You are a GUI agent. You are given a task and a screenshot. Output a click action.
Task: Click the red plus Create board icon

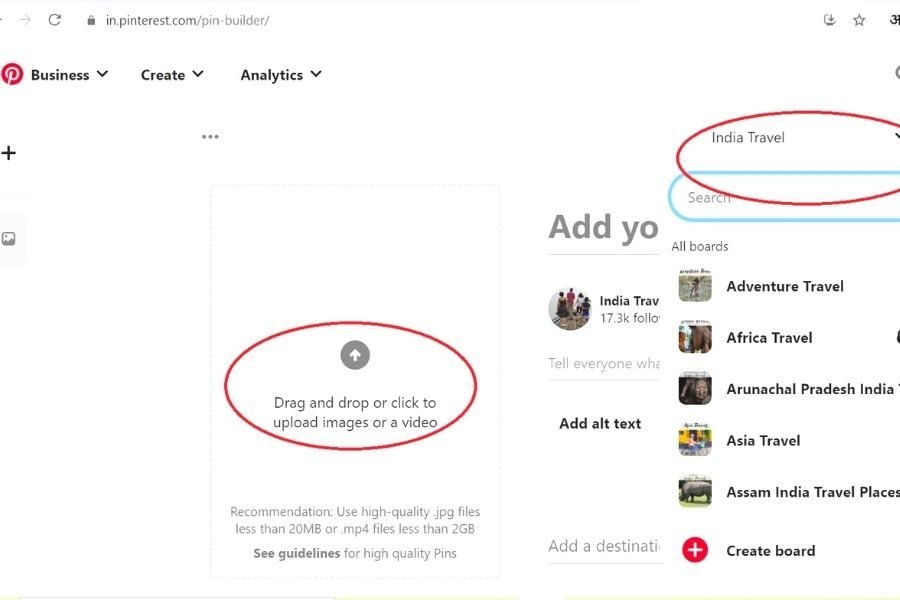point(695,550)
